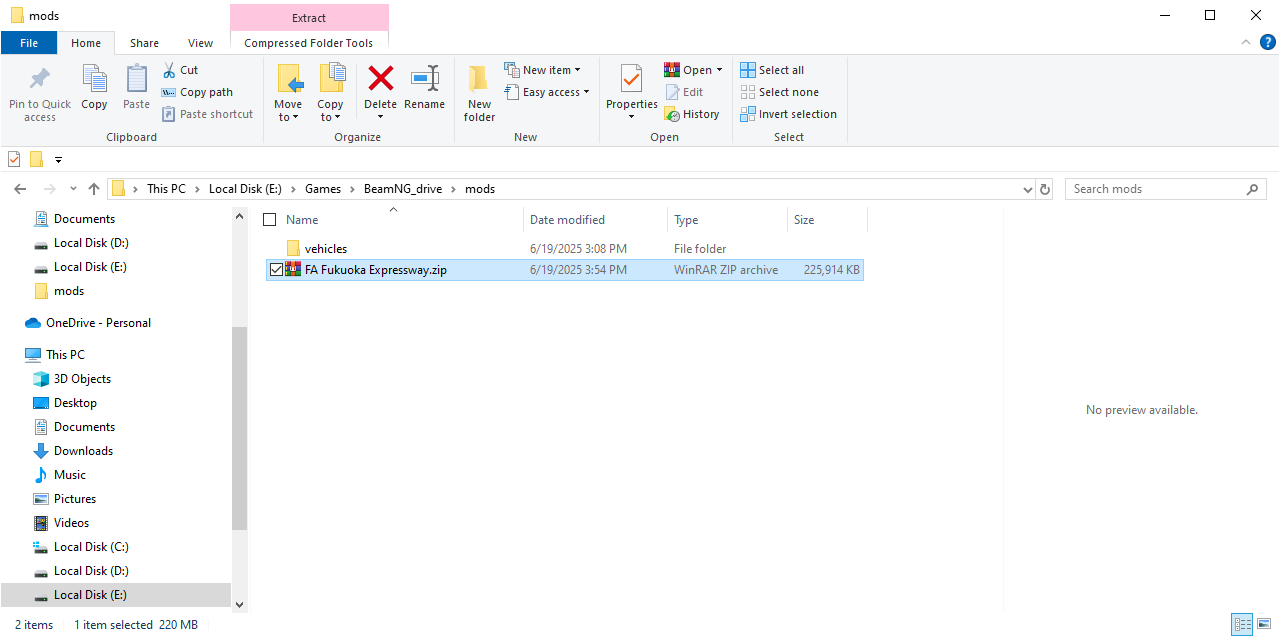
Task: Click Copy path in ribbon
Action: coord(197,92)
